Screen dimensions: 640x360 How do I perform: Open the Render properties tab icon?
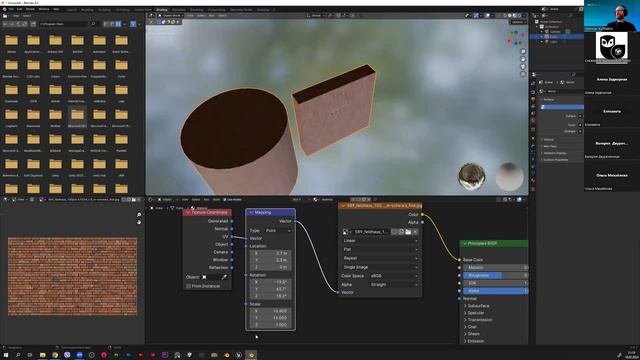click(x=533, y=91)
